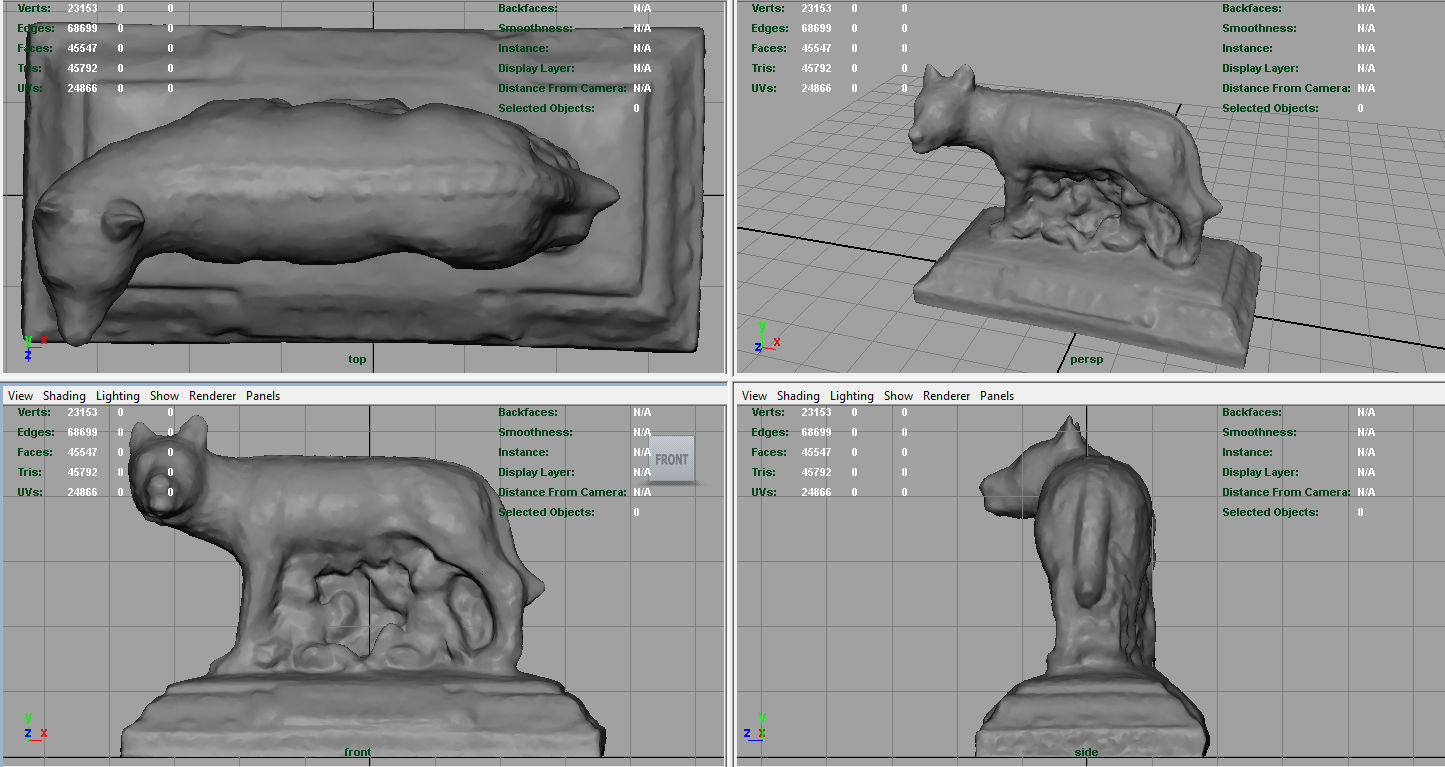Viewport: 1445px width, 767px height.
Task: Click the 'Faces:' label in front viewport
Action: (x=36, y=452)
